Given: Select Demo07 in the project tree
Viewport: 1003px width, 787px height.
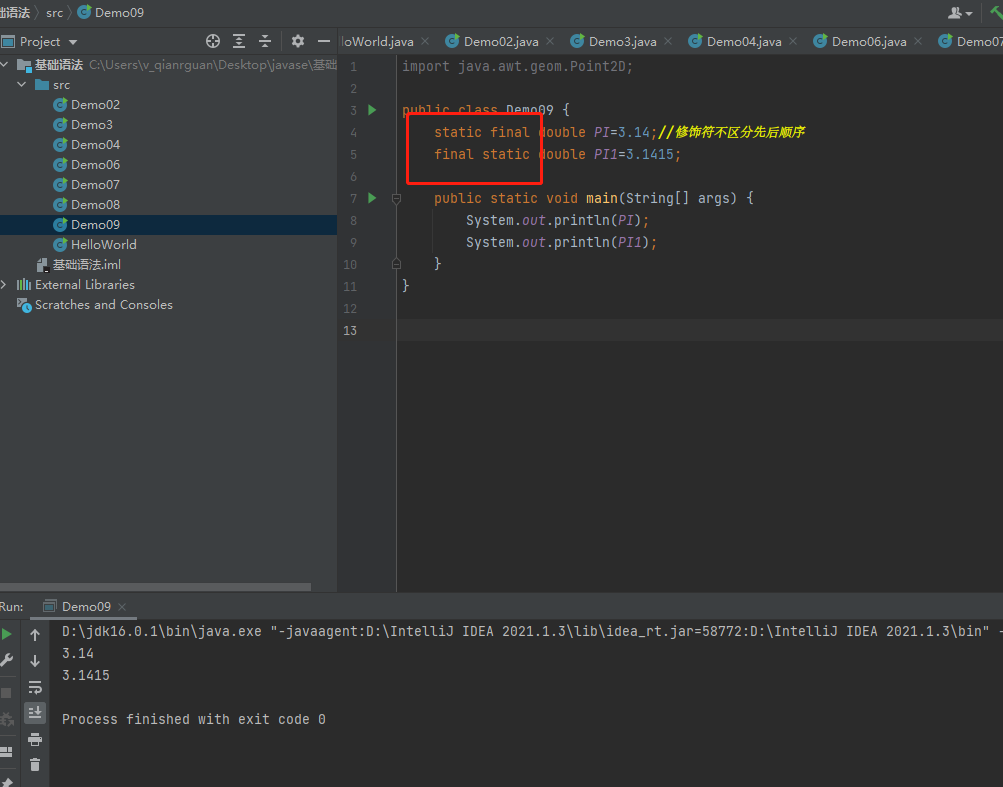Looking at the screenshot, I should pyautogui.click(x=95, y=184).
